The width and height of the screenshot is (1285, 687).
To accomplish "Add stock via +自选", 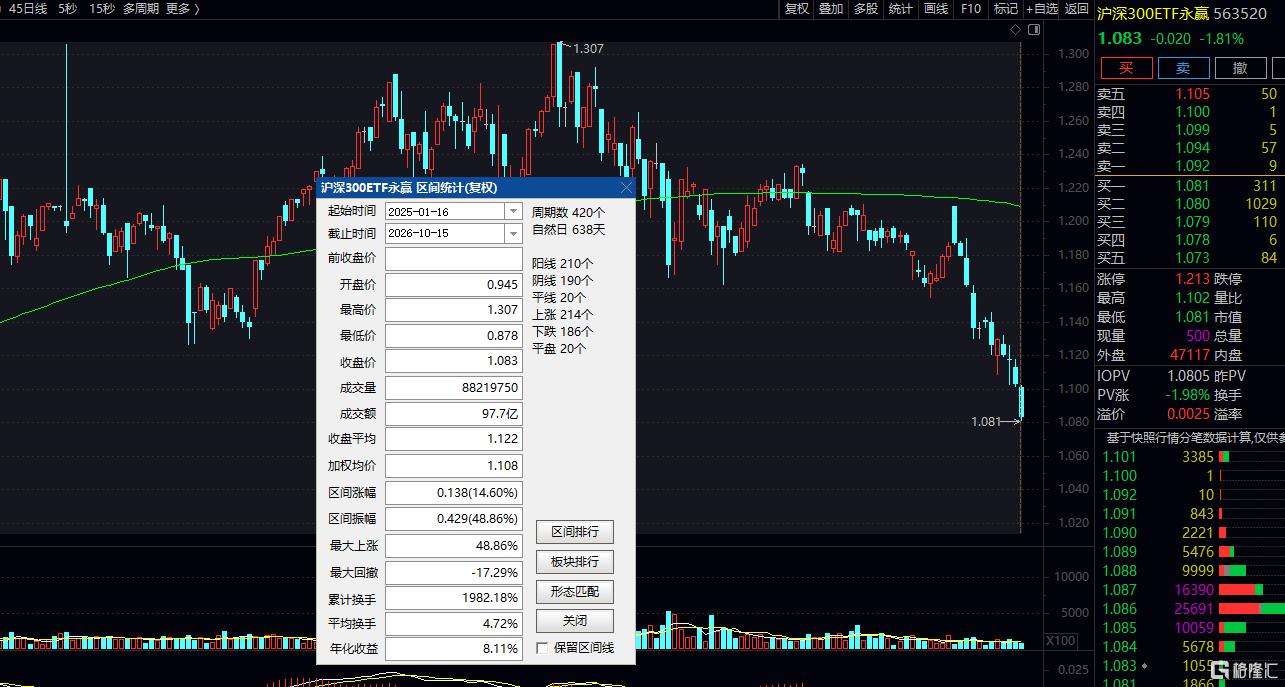I will pos(1041,9).
